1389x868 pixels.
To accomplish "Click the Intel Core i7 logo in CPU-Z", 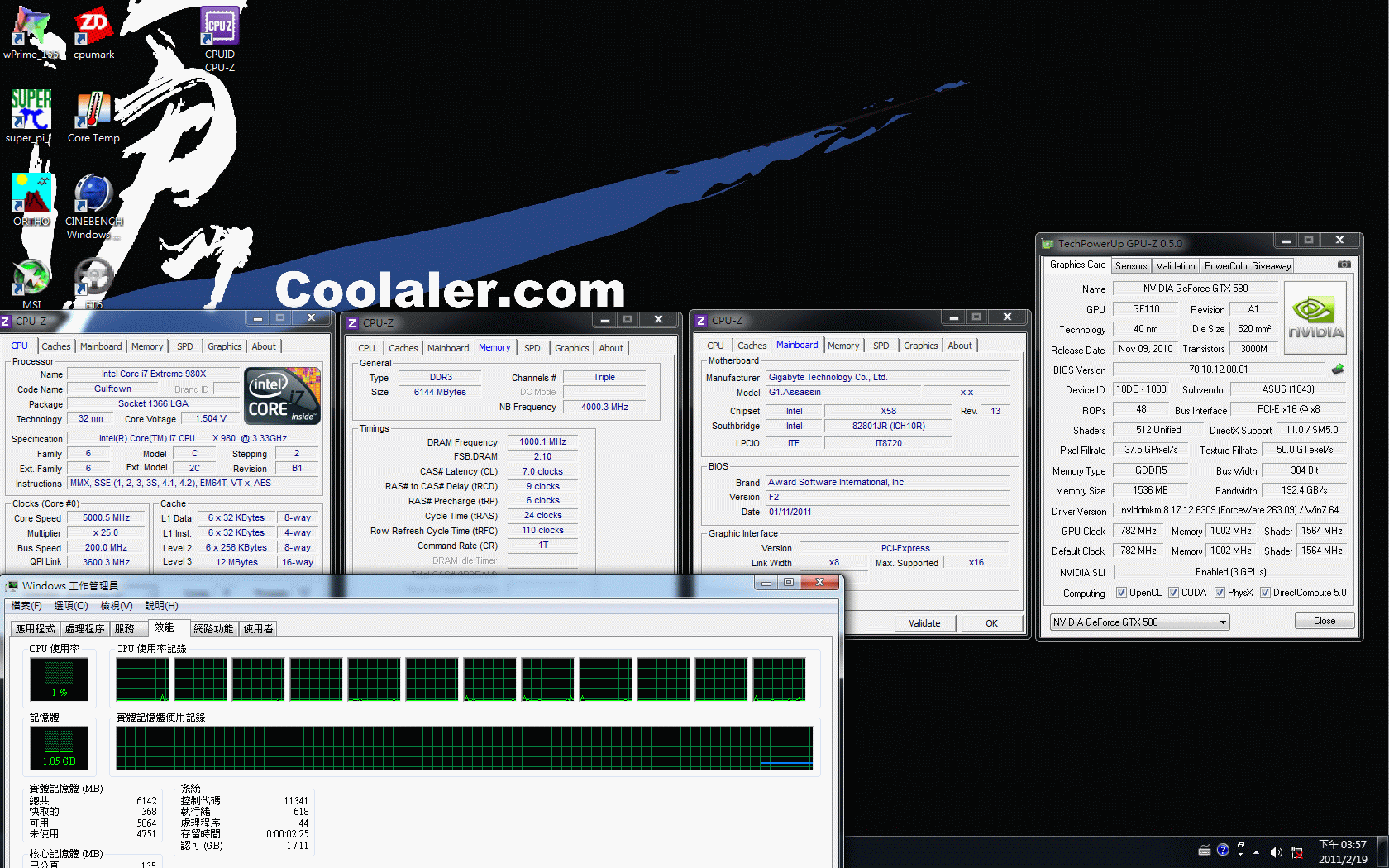I will (282, 396).
